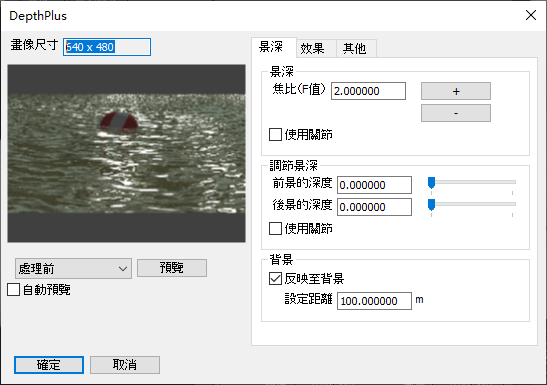Switch to the 景深 tab
This screenshot has width=547, height=385.
(274, 47)
